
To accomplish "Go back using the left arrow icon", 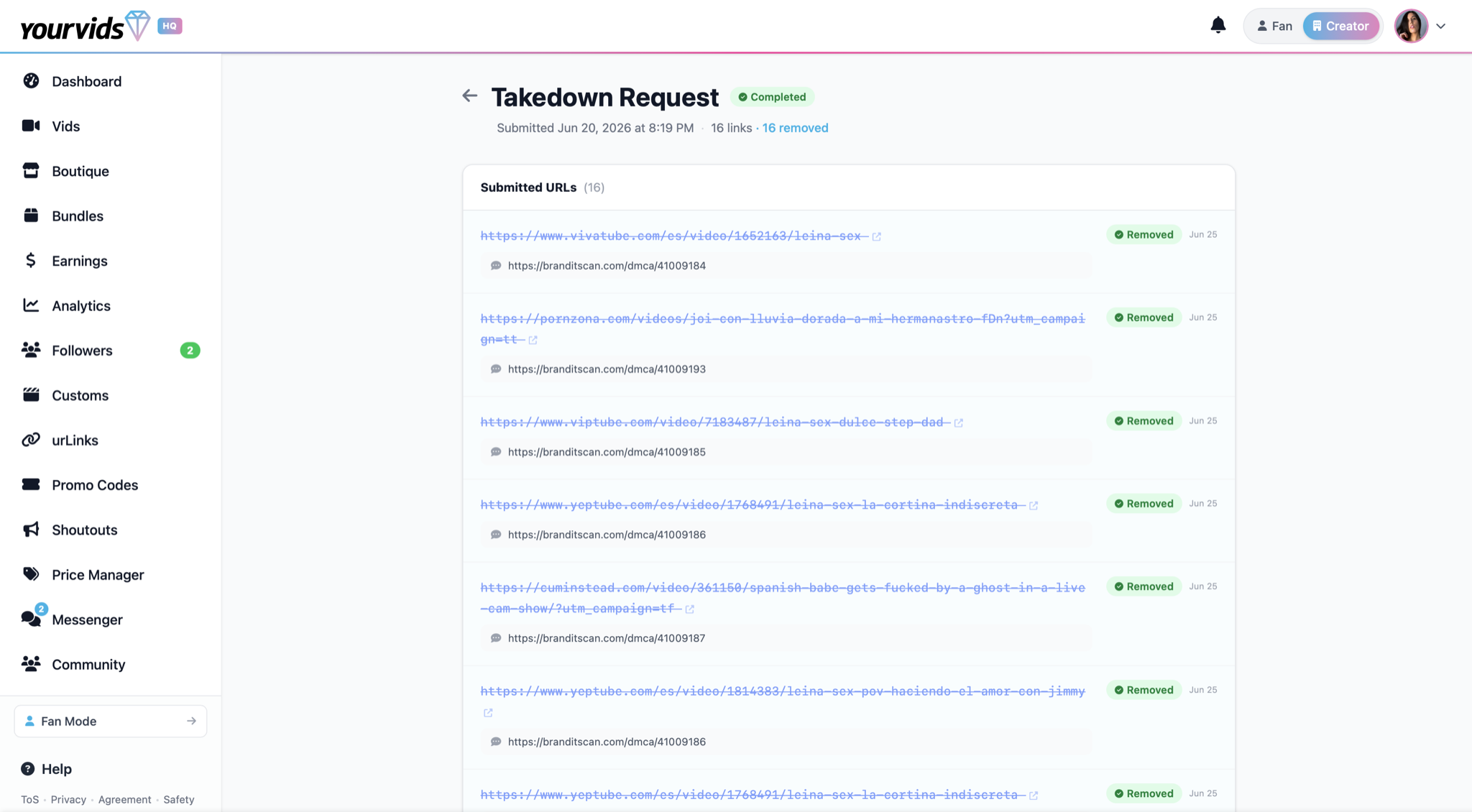I will tap(469, 96).
